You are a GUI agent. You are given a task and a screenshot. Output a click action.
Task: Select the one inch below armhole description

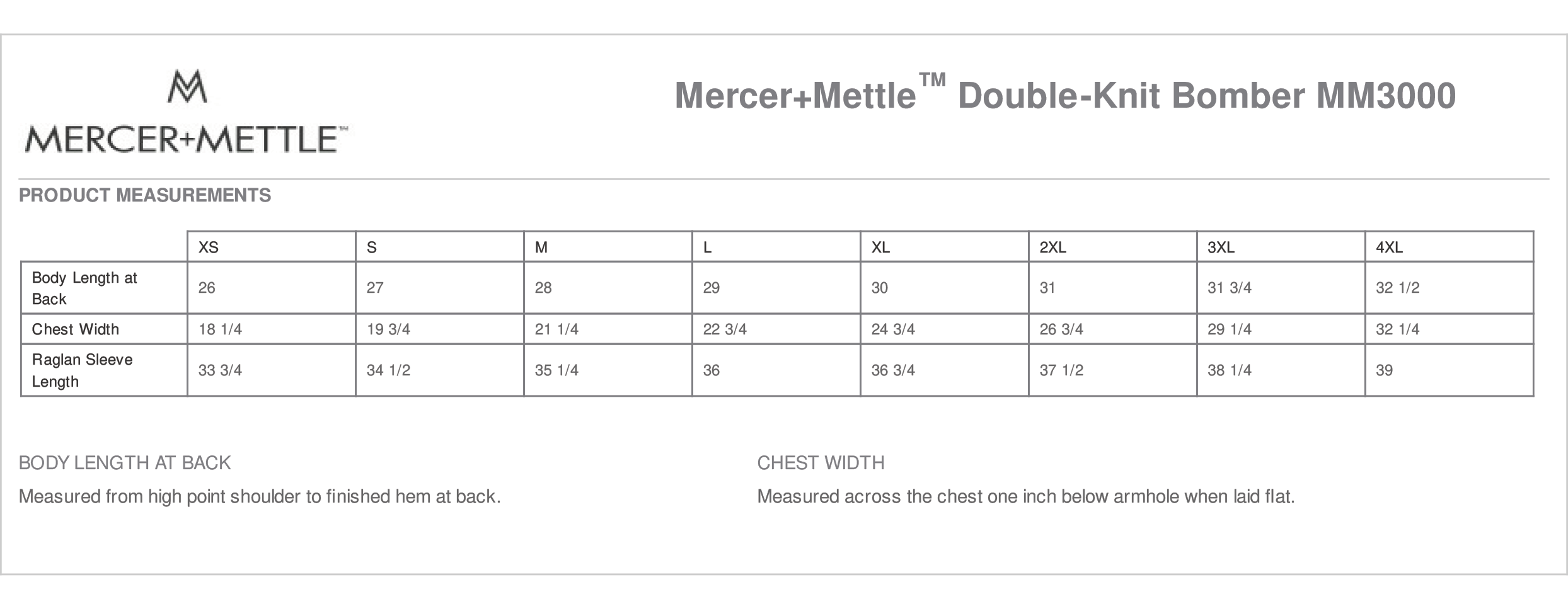[x=1026, y=497]
